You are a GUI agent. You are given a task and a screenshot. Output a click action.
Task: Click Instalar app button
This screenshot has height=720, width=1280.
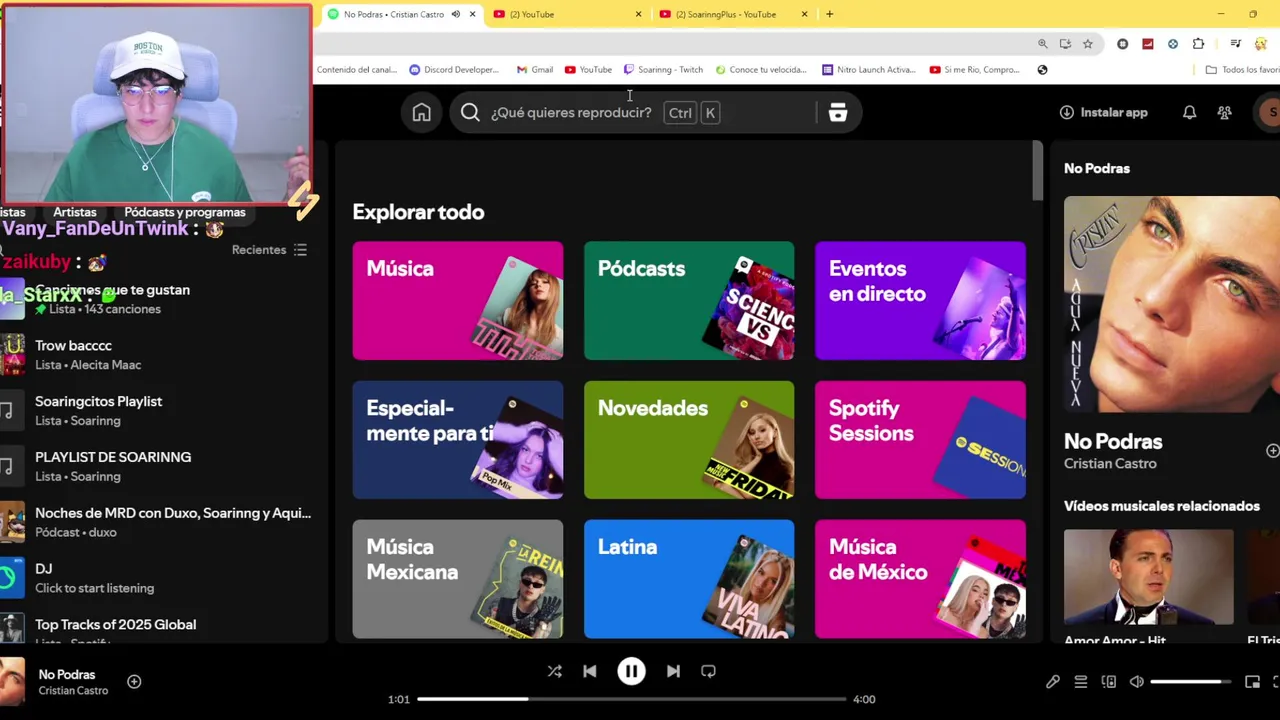pos(1103,113)
